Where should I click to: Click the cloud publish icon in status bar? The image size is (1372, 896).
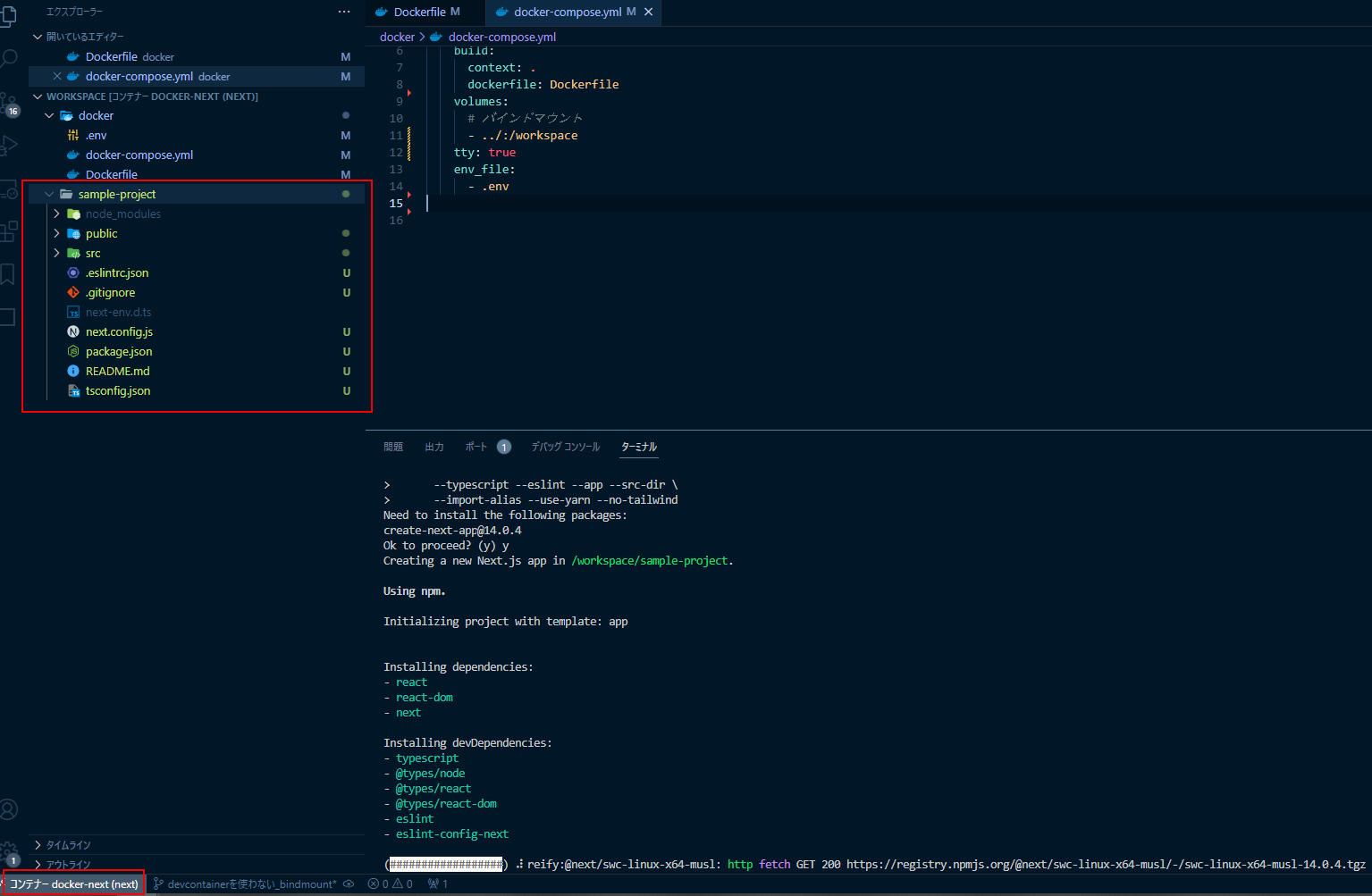(x=349, y=884)
